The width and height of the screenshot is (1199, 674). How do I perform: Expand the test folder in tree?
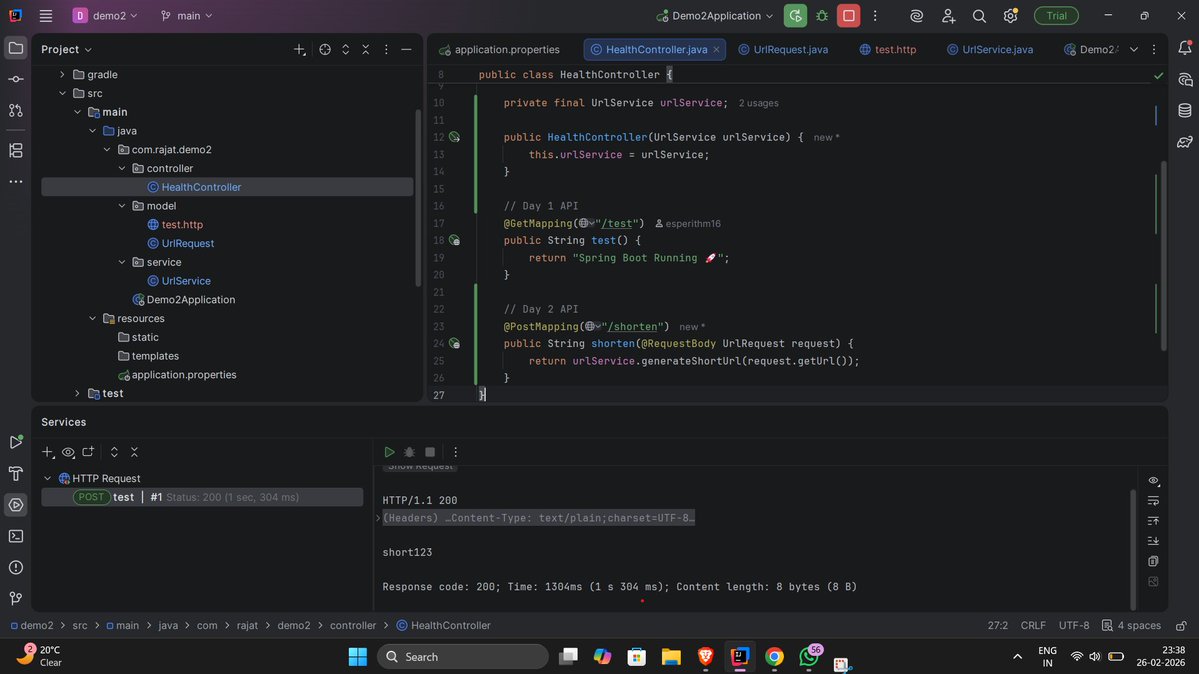pos(76,393)
